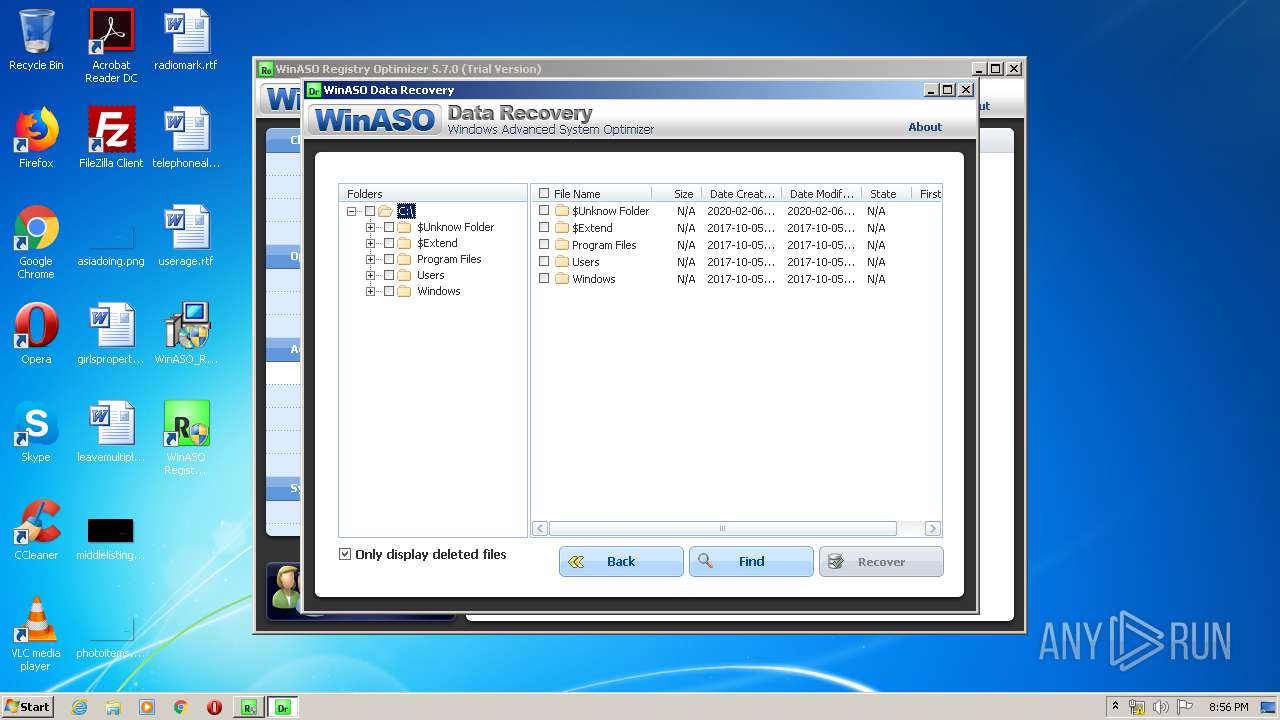Image resolution: width=1280 pixels, height=720 pixels.
Task: Launch Skype from desktop
Action: (36, 432)
